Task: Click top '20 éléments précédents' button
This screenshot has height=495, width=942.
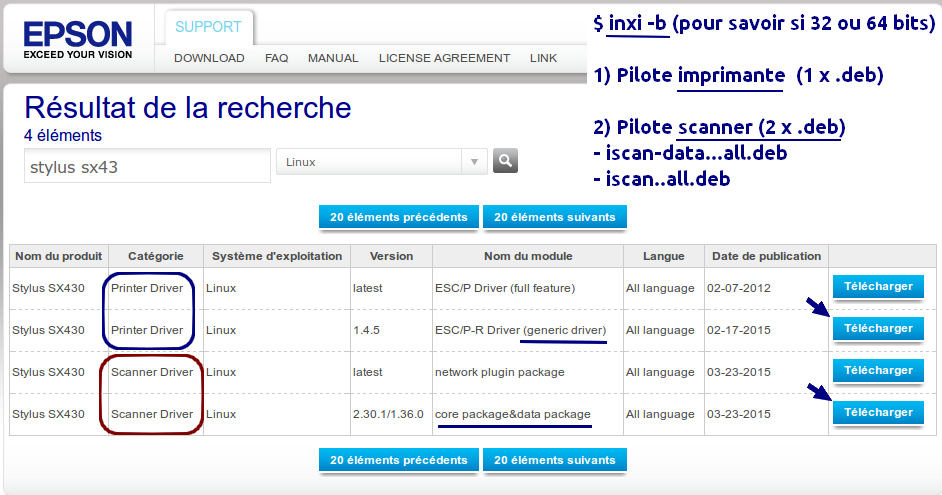Action: [398, 217]
